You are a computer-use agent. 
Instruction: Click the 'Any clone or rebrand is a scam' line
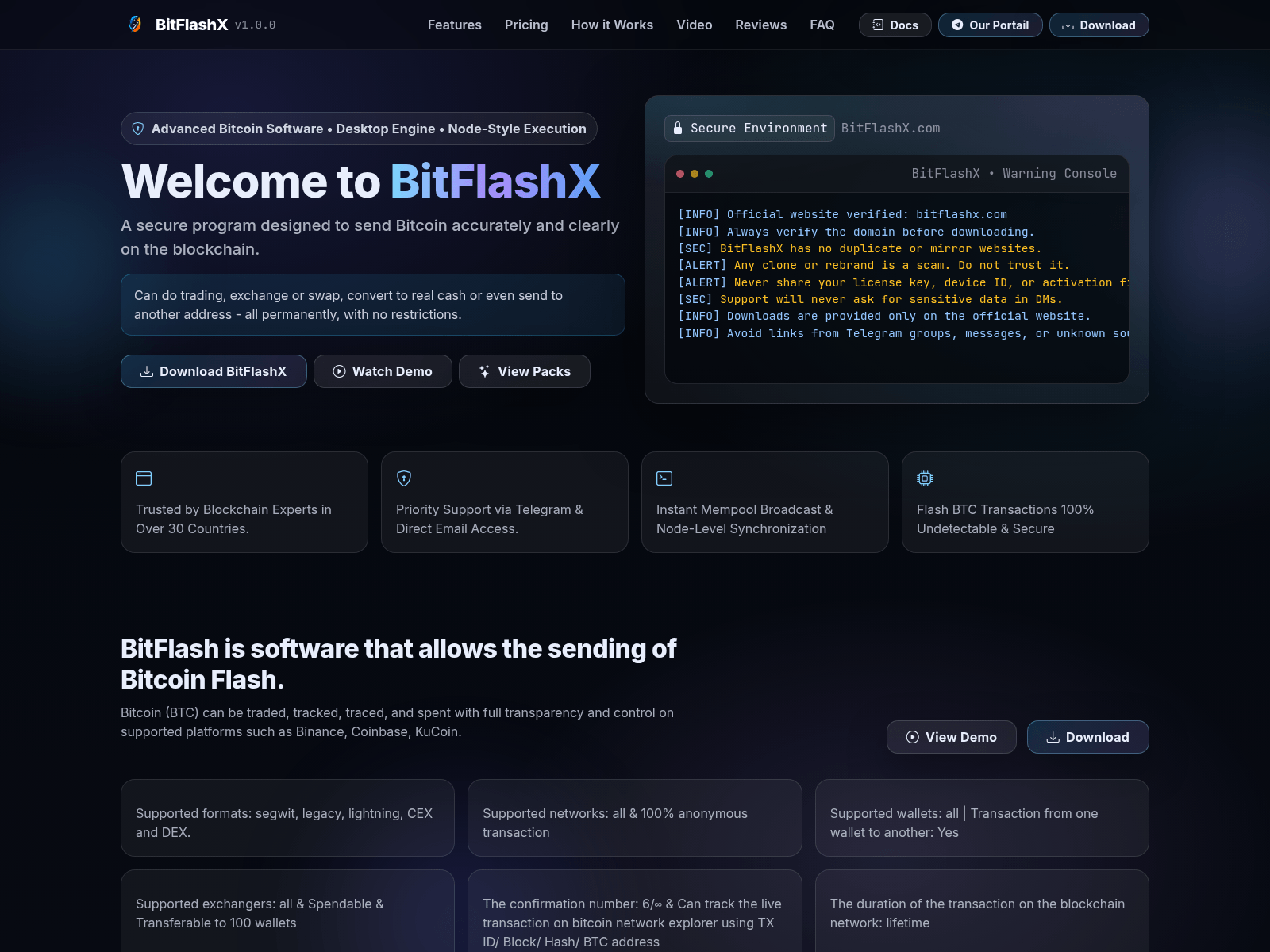[874, 265]
